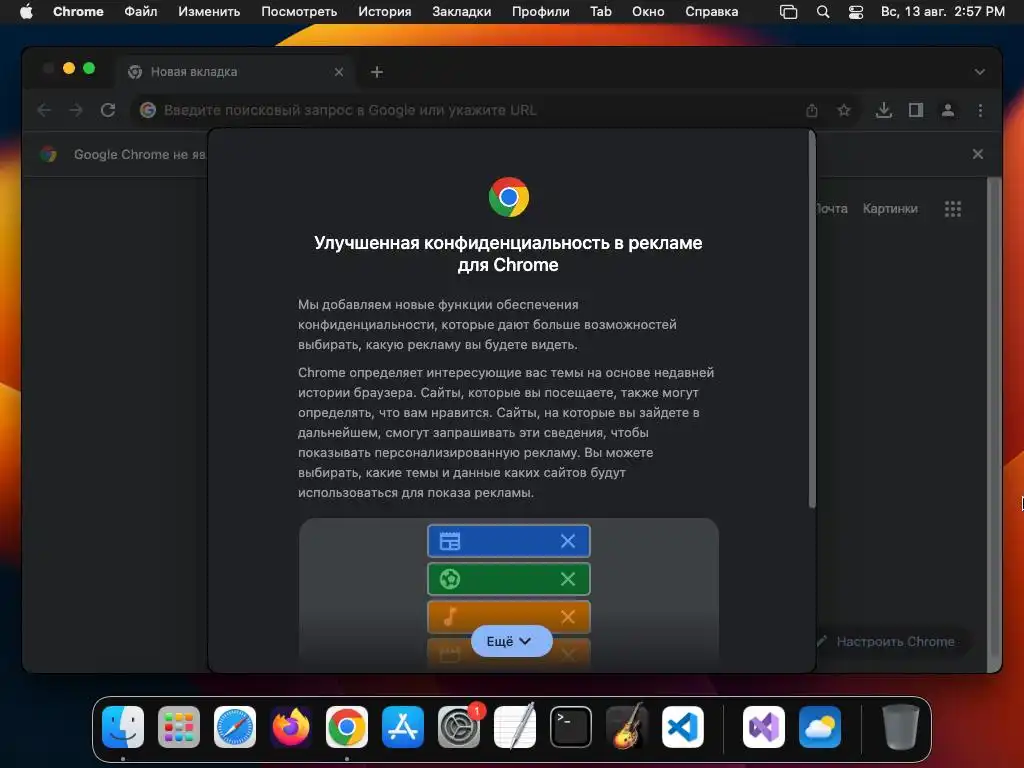Open the Изменить menu
The width and height of the screenshot is (1024, 768).
[x=209, y=12]
